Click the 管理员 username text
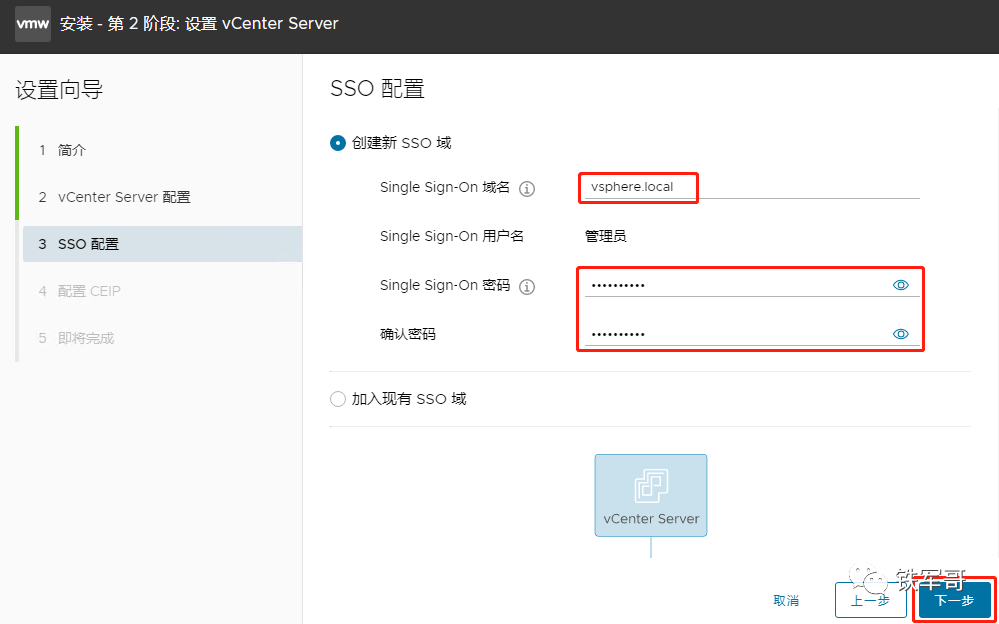The width and height of the screenshot is (999, 624). [x=605, y=236]
